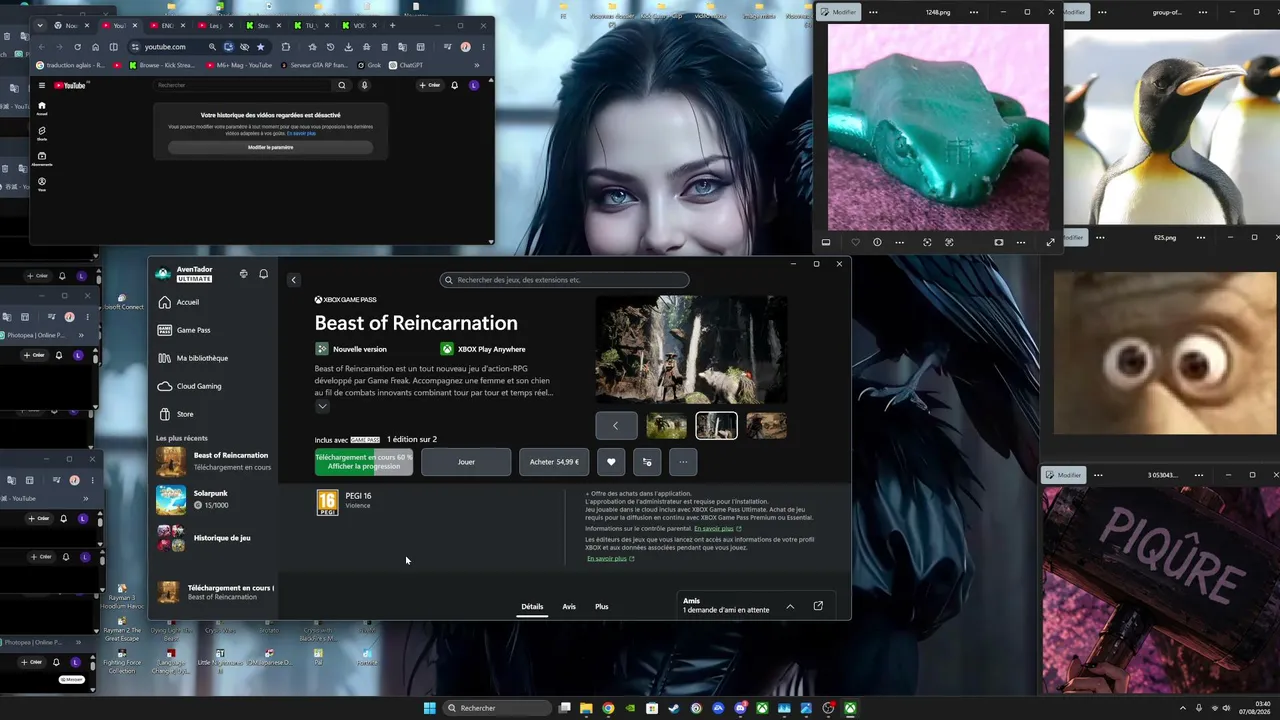This screenshot has height=720, width=1280.
Task: Select the third gallery thumbnail
Action: (x=766, y=426)
